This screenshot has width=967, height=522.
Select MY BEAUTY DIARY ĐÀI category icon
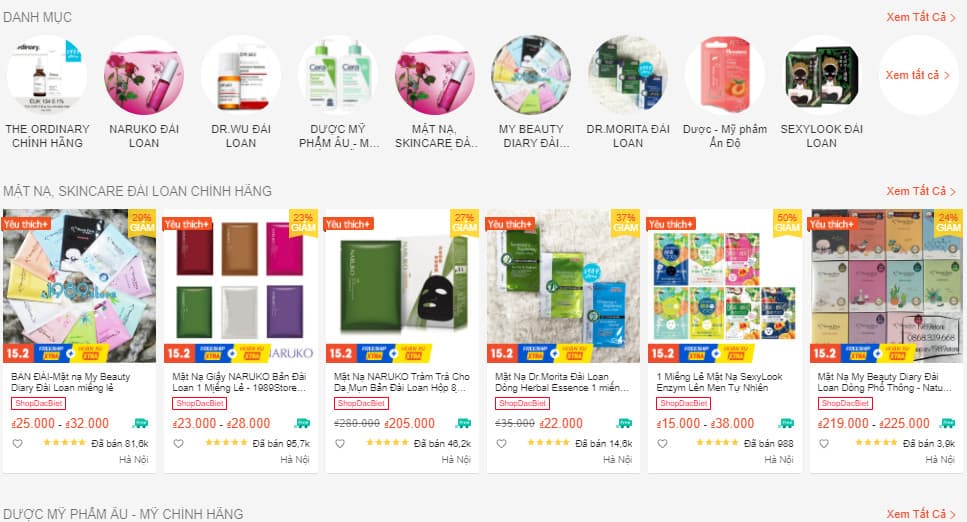pos(531,75)
